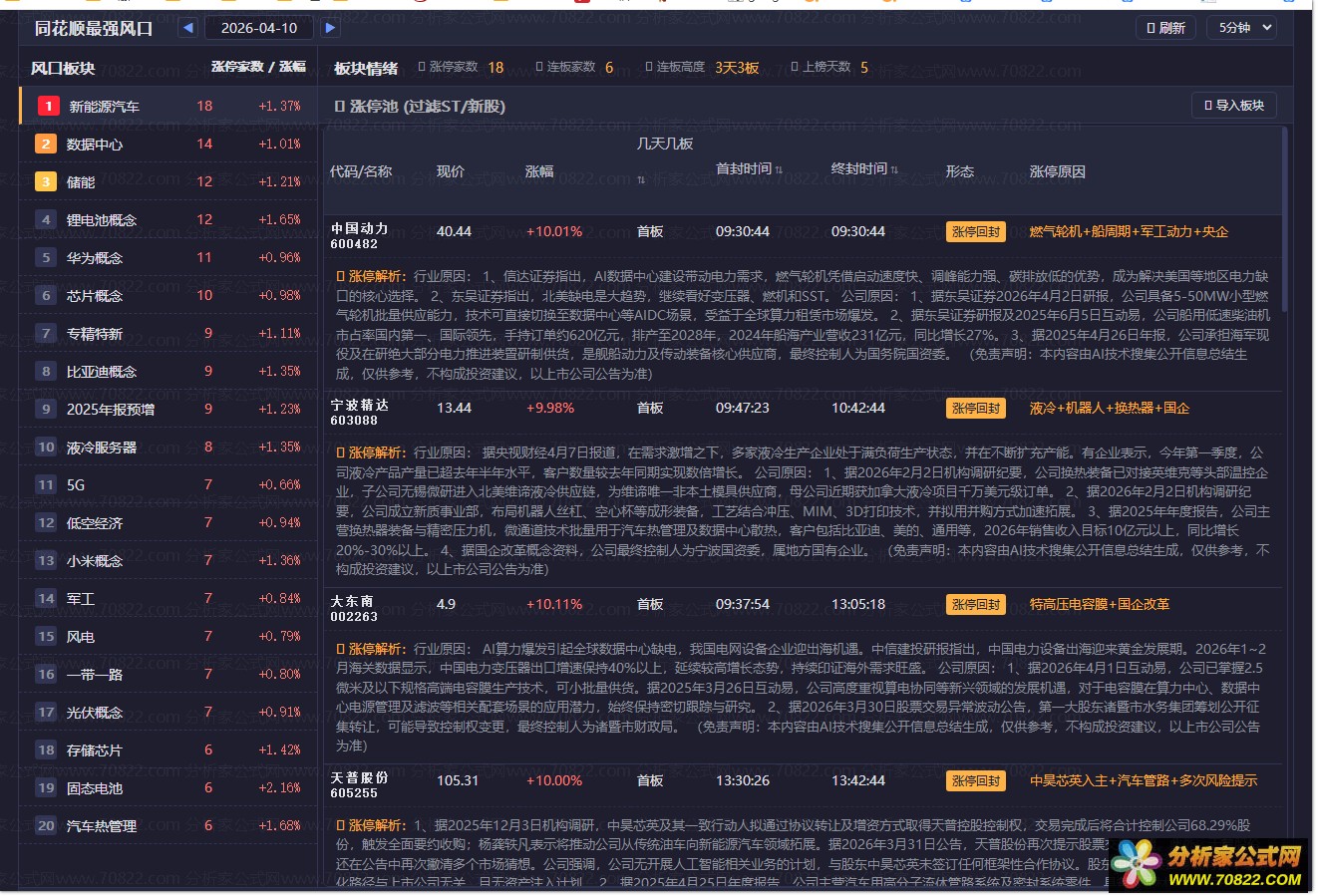Click the red rank 1 badge

pos(47,106)
